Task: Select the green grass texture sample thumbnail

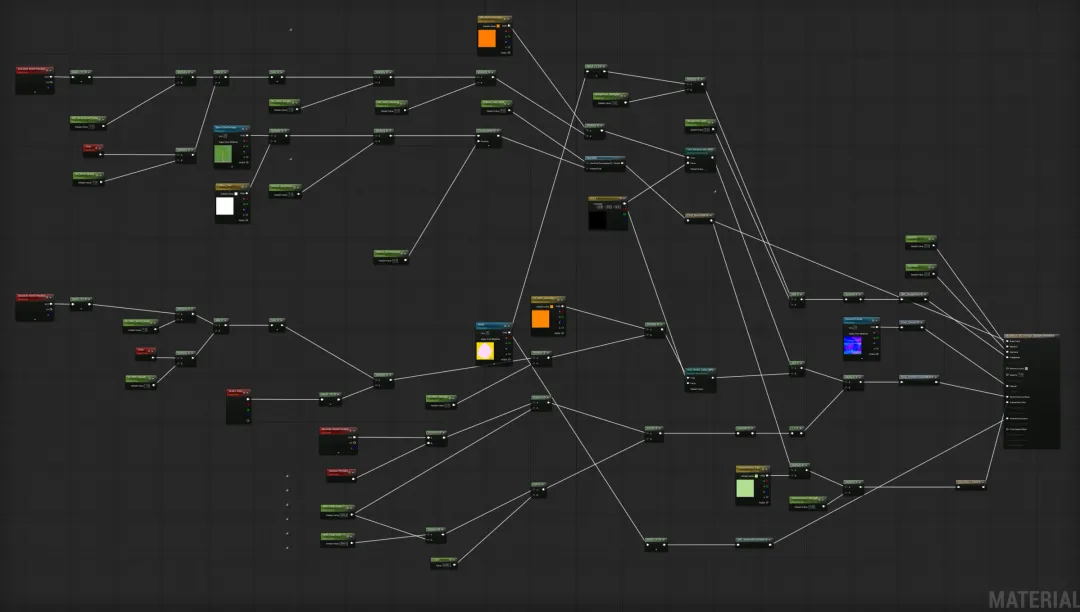Action: click(223, 154)
